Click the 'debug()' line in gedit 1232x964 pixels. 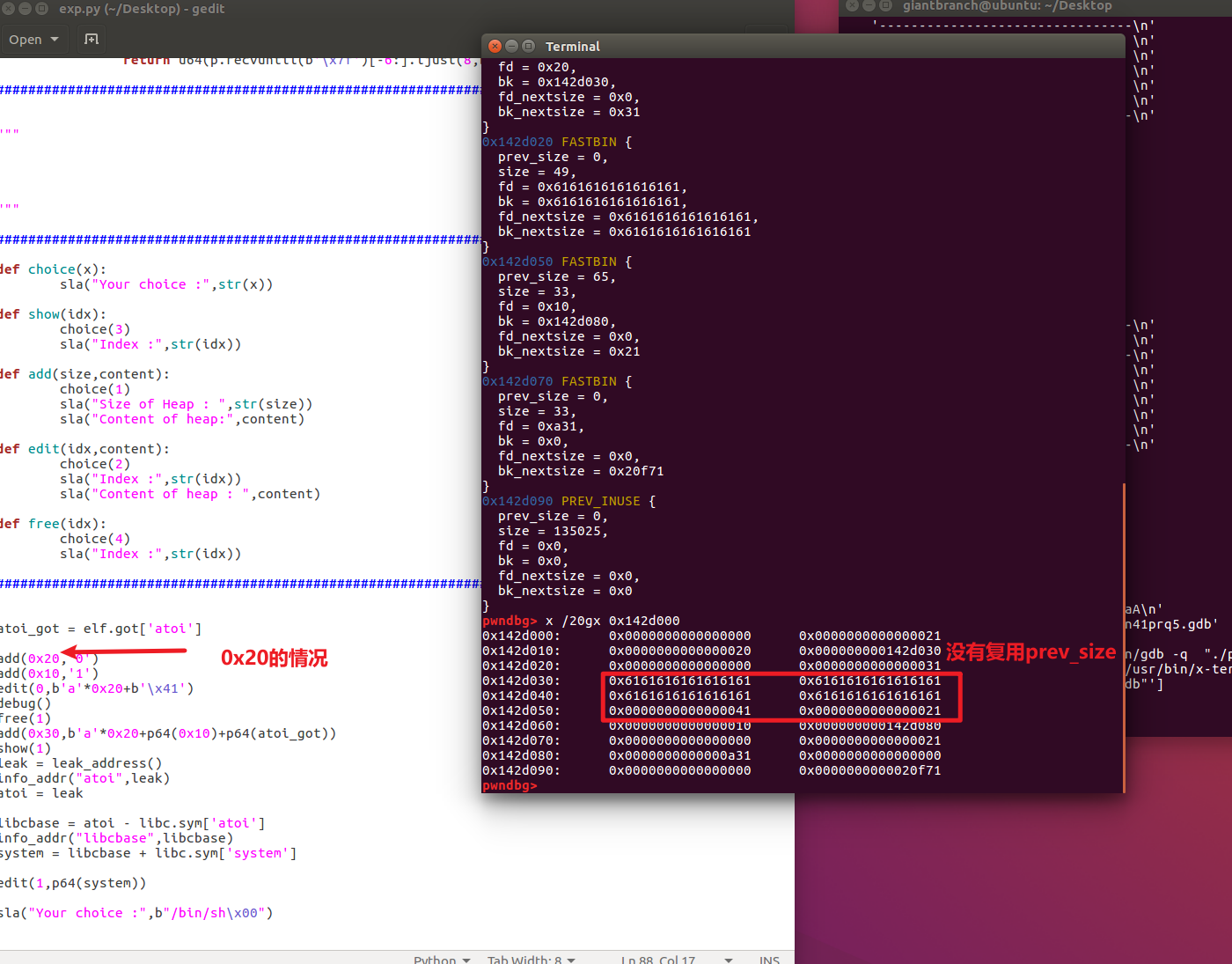click(x=26, y=703)
